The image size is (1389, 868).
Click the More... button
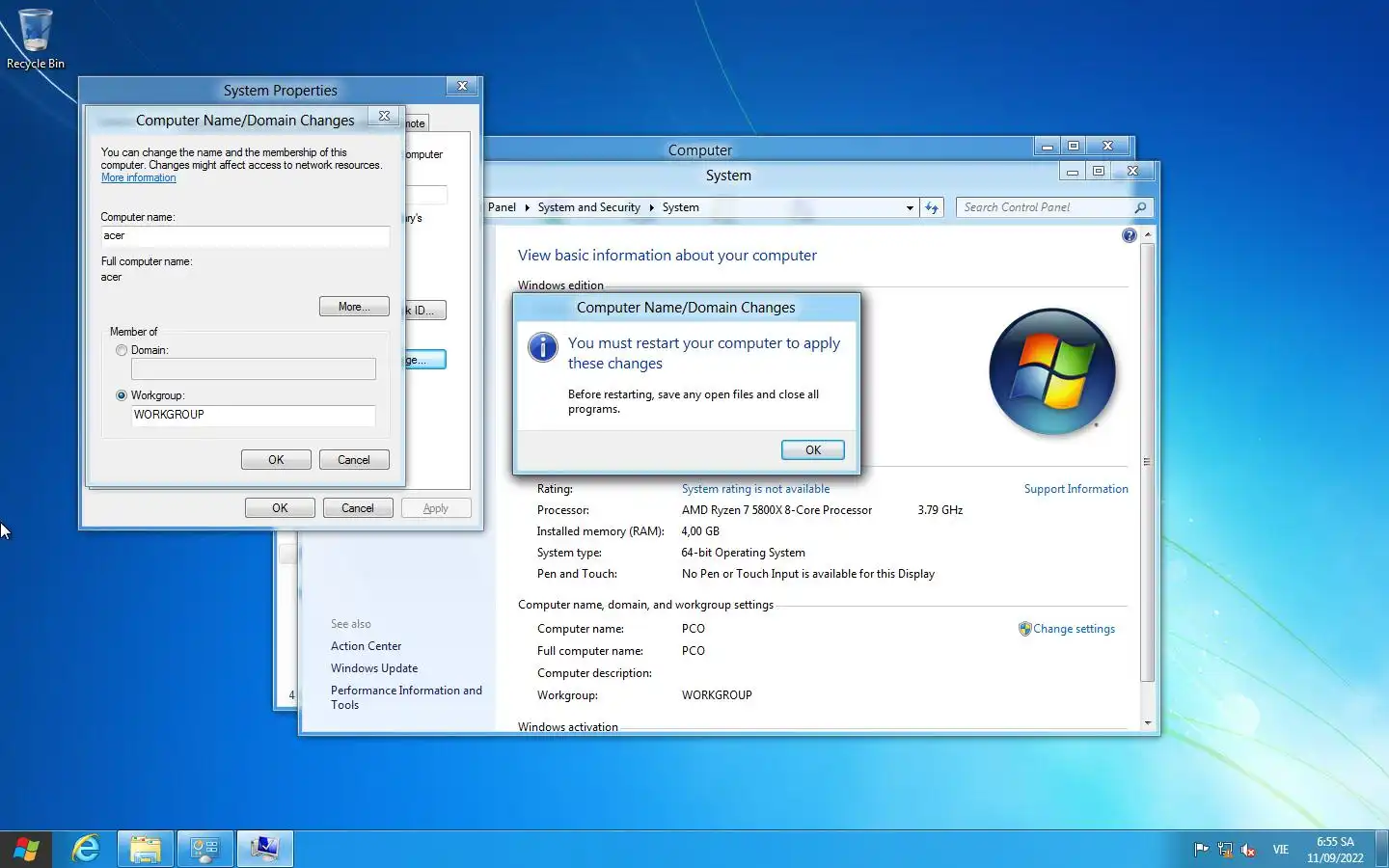pyautogui.click(x=354, y=307)
